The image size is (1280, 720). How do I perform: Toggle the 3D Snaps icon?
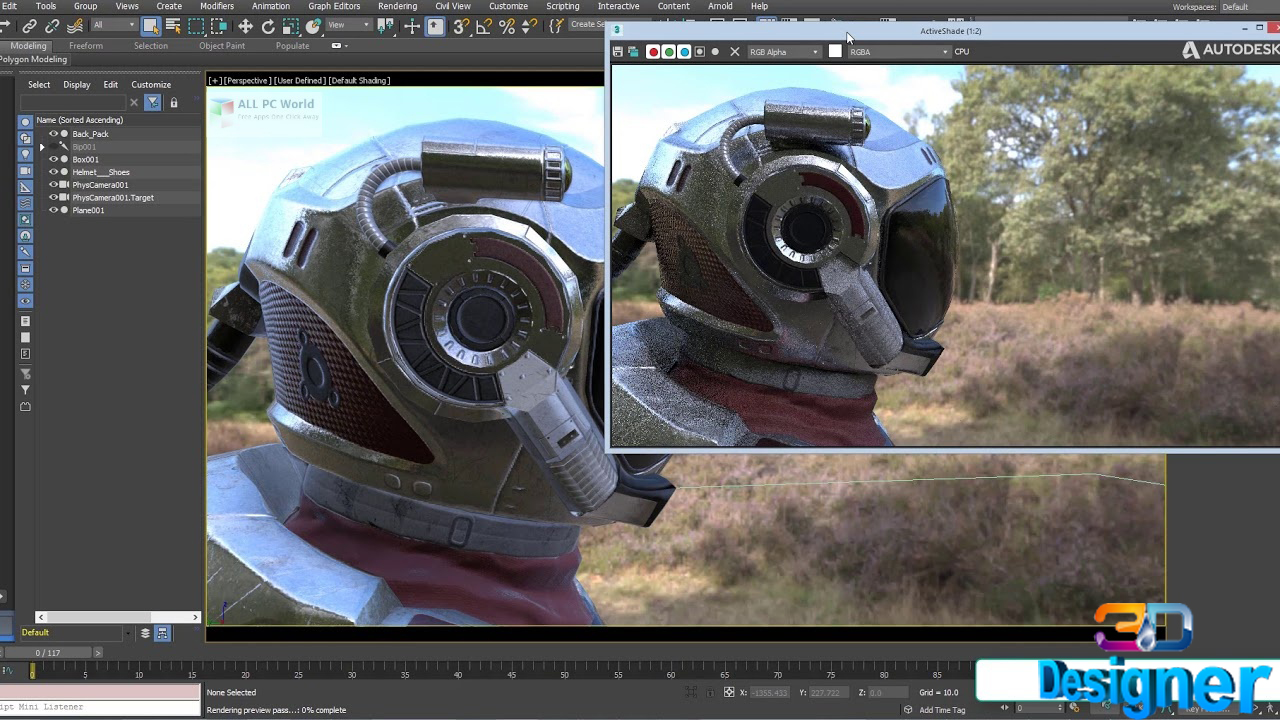coord(460,27)
